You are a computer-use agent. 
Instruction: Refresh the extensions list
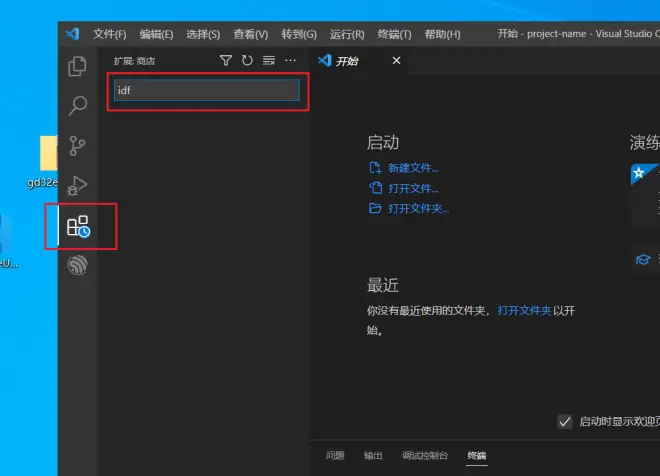[x=247, y=61]
